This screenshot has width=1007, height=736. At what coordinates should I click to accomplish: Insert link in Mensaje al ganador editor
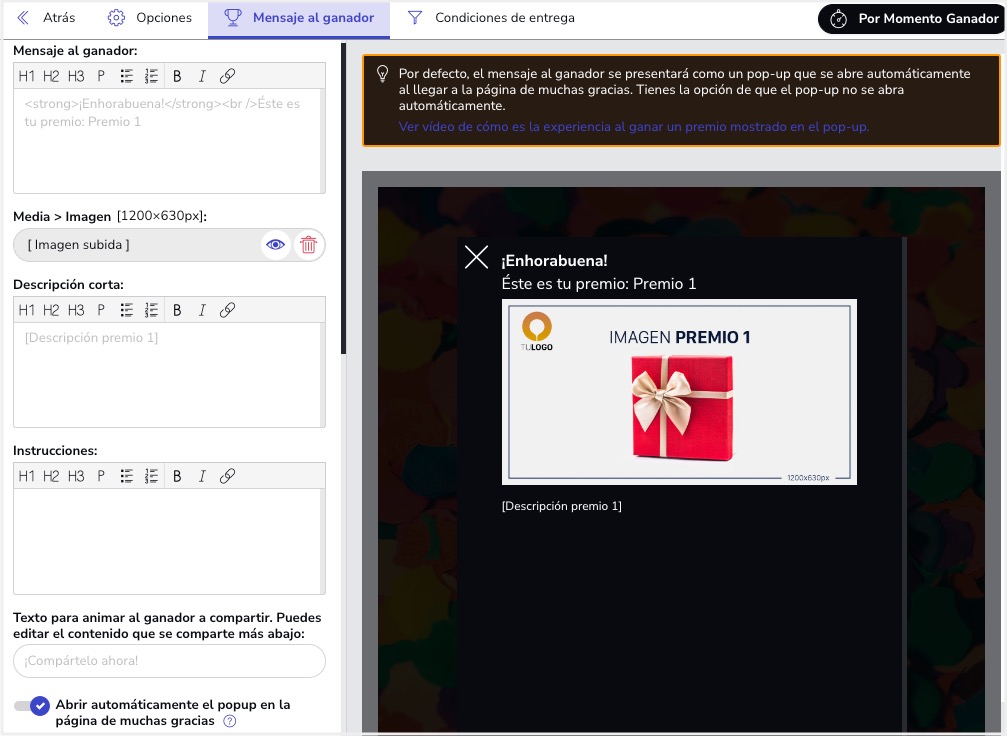click(227, 76)
